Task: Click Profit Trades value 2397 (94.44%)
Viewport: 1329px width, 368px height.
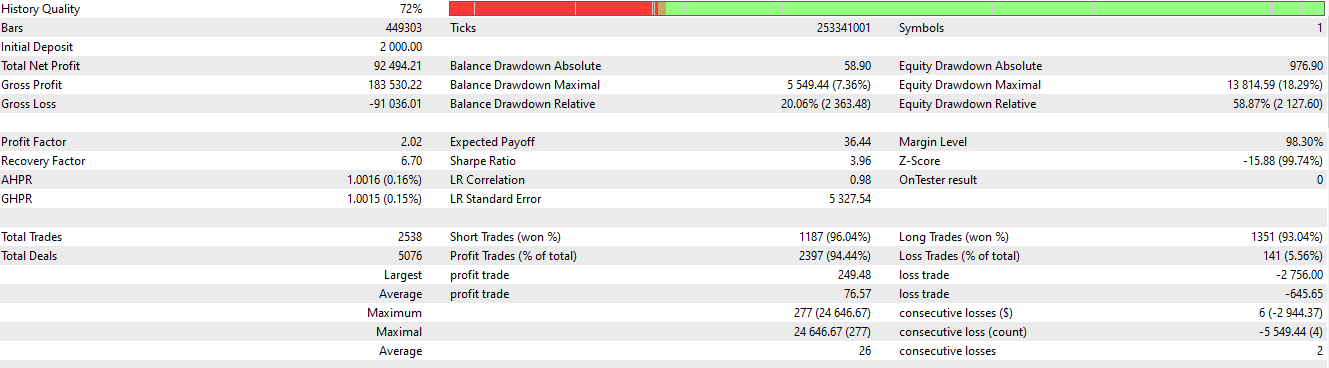Action: coord(834,256)
